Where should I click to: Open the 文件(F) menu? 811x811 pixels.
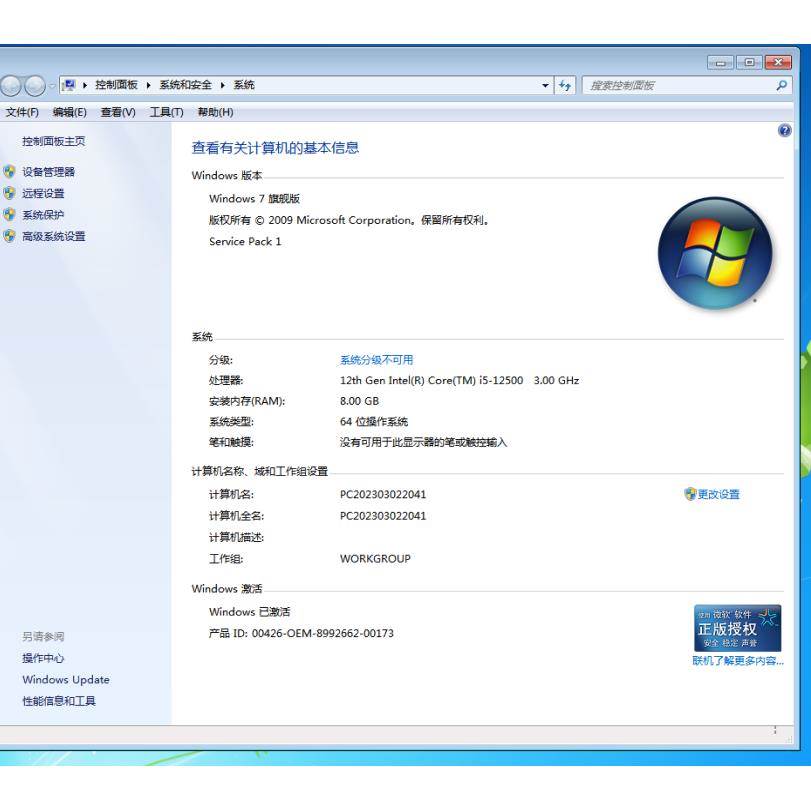click(22, 112)
